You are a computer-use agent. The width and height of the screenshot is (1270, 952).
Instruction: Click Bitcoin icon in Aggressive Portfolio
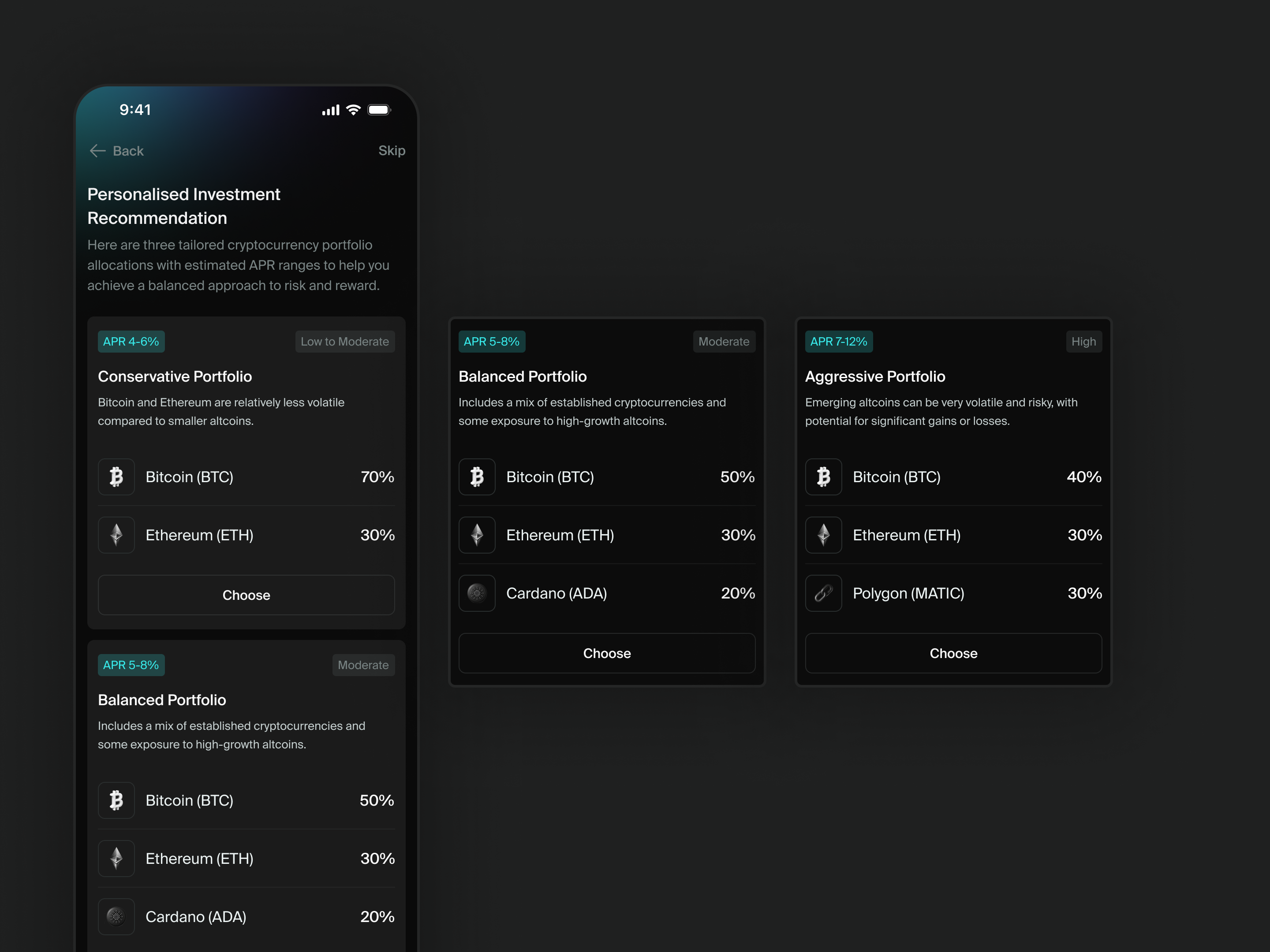[823, 477]
